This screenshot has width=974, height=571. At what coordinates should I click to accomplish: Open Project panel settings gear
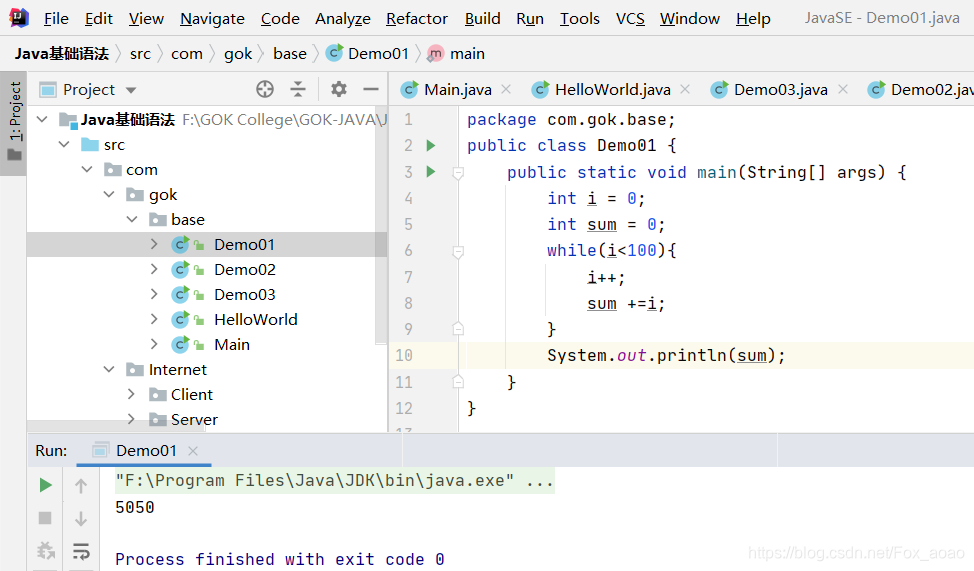pos(339,89)
